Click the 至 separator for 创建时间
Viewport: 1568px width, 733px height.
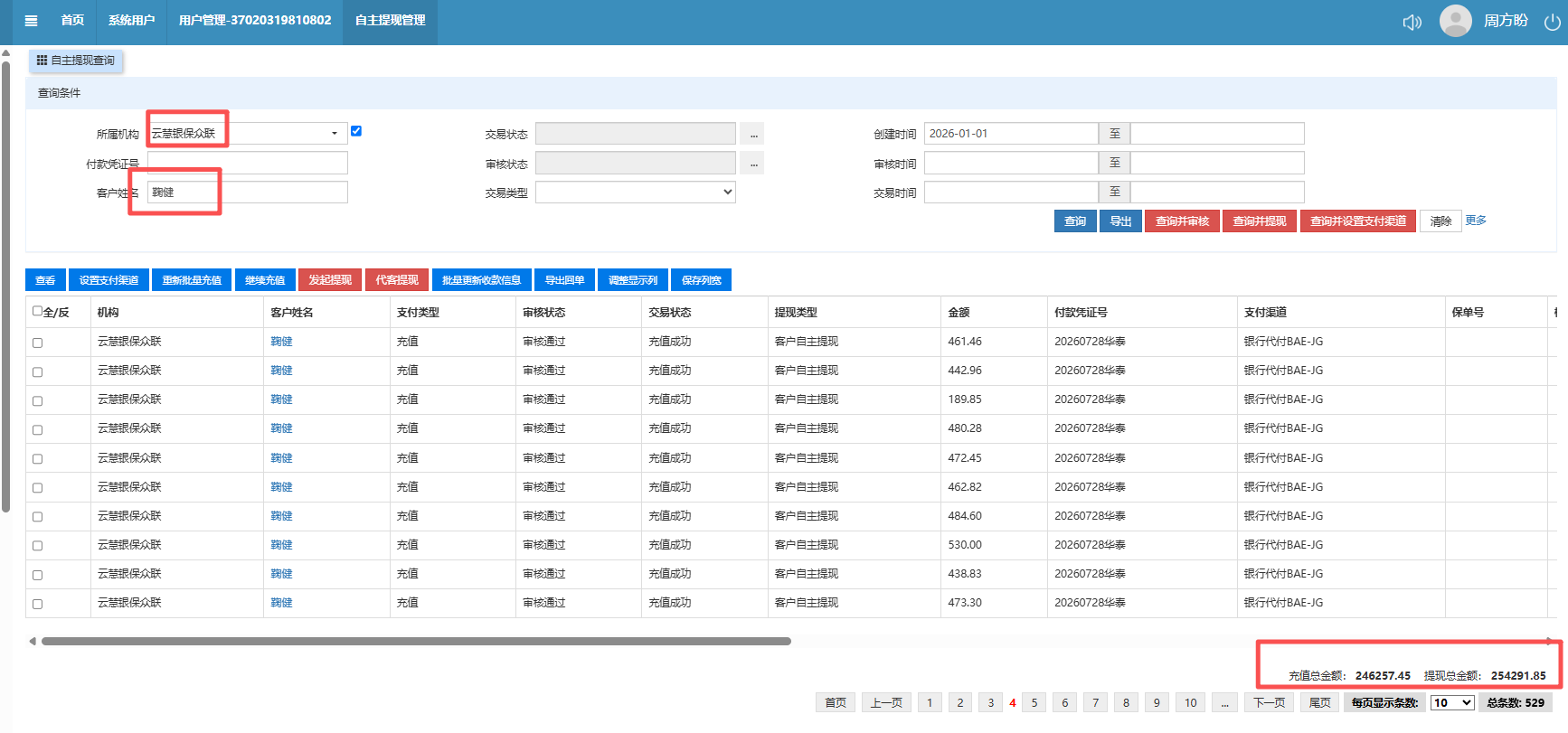pos(1114,134)
